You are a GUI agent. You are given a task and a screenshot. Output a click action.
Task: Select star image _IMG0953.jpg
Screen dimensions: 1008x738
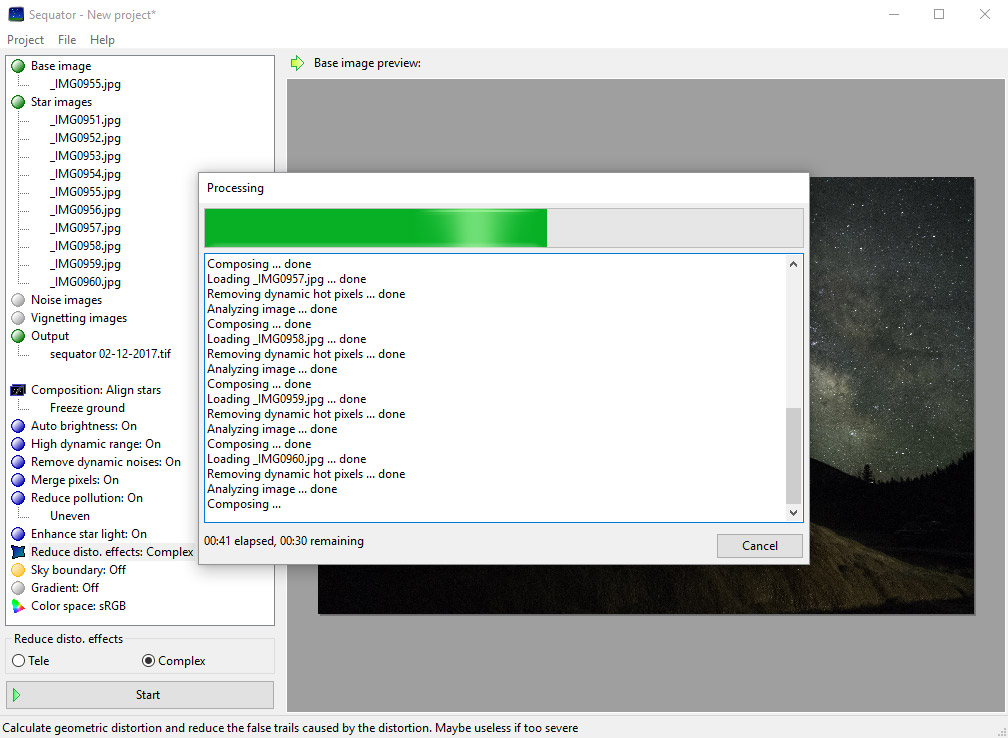click(86, 156)
